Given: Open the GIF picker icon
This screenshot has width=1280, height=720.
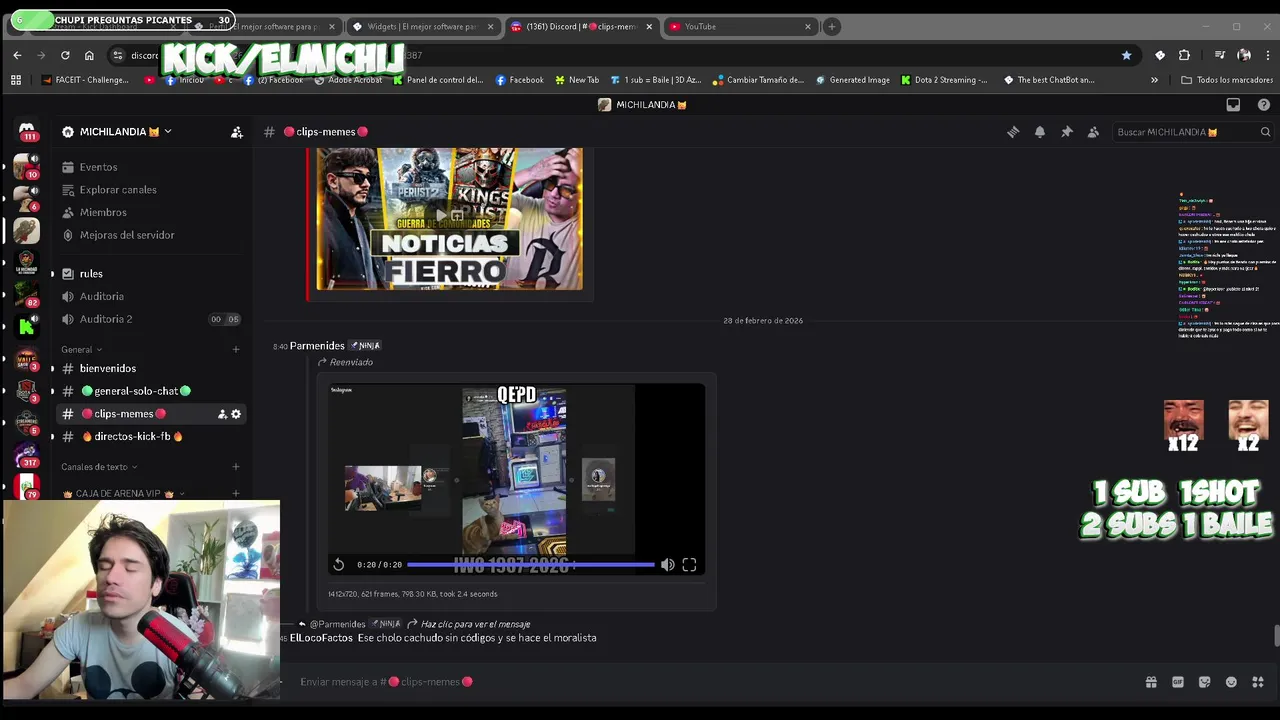Looking at the screenshot, I should coord(1178,682).
